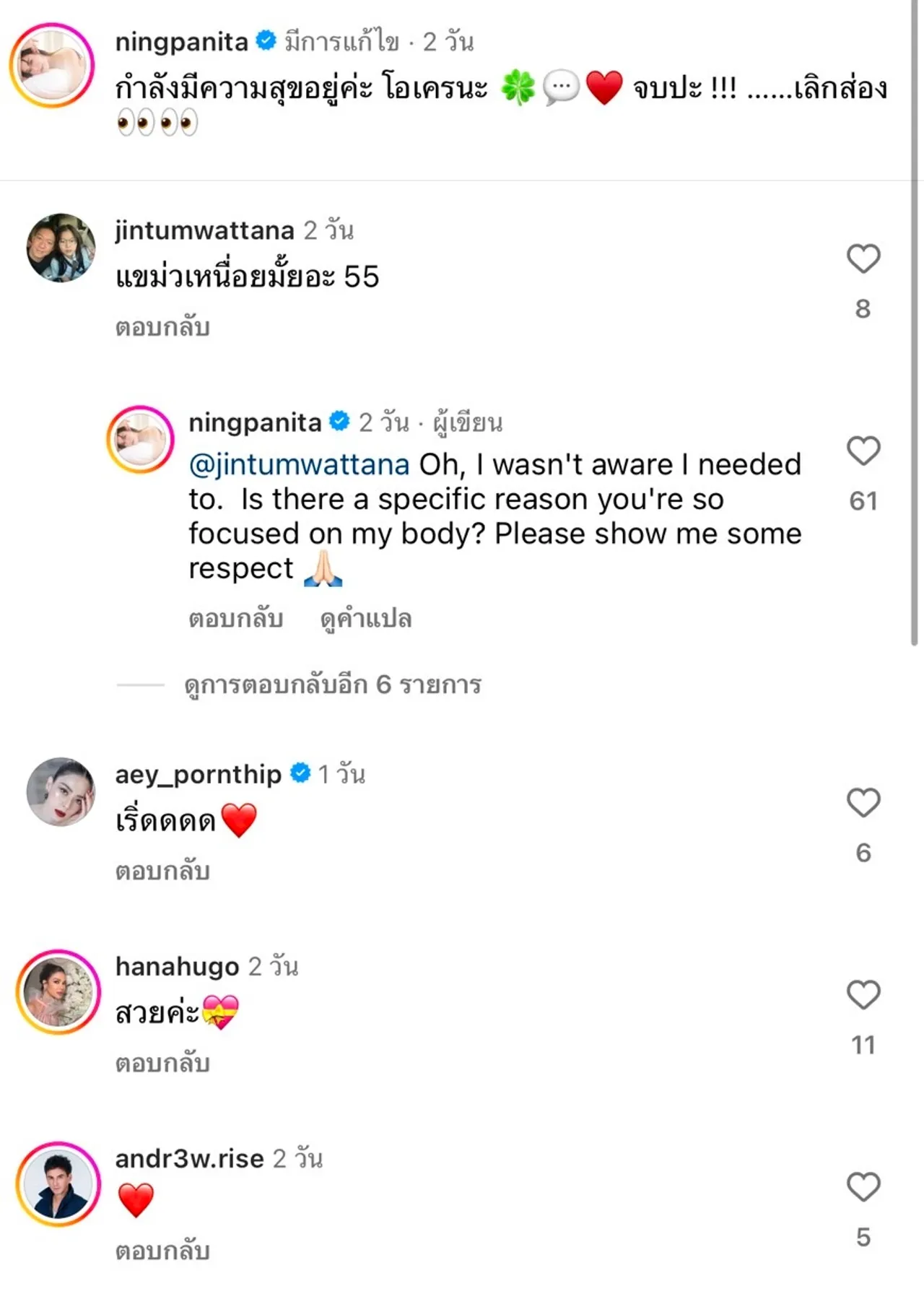
Task: Open jintumwattana's profile avatar
Action: (61, 248)
